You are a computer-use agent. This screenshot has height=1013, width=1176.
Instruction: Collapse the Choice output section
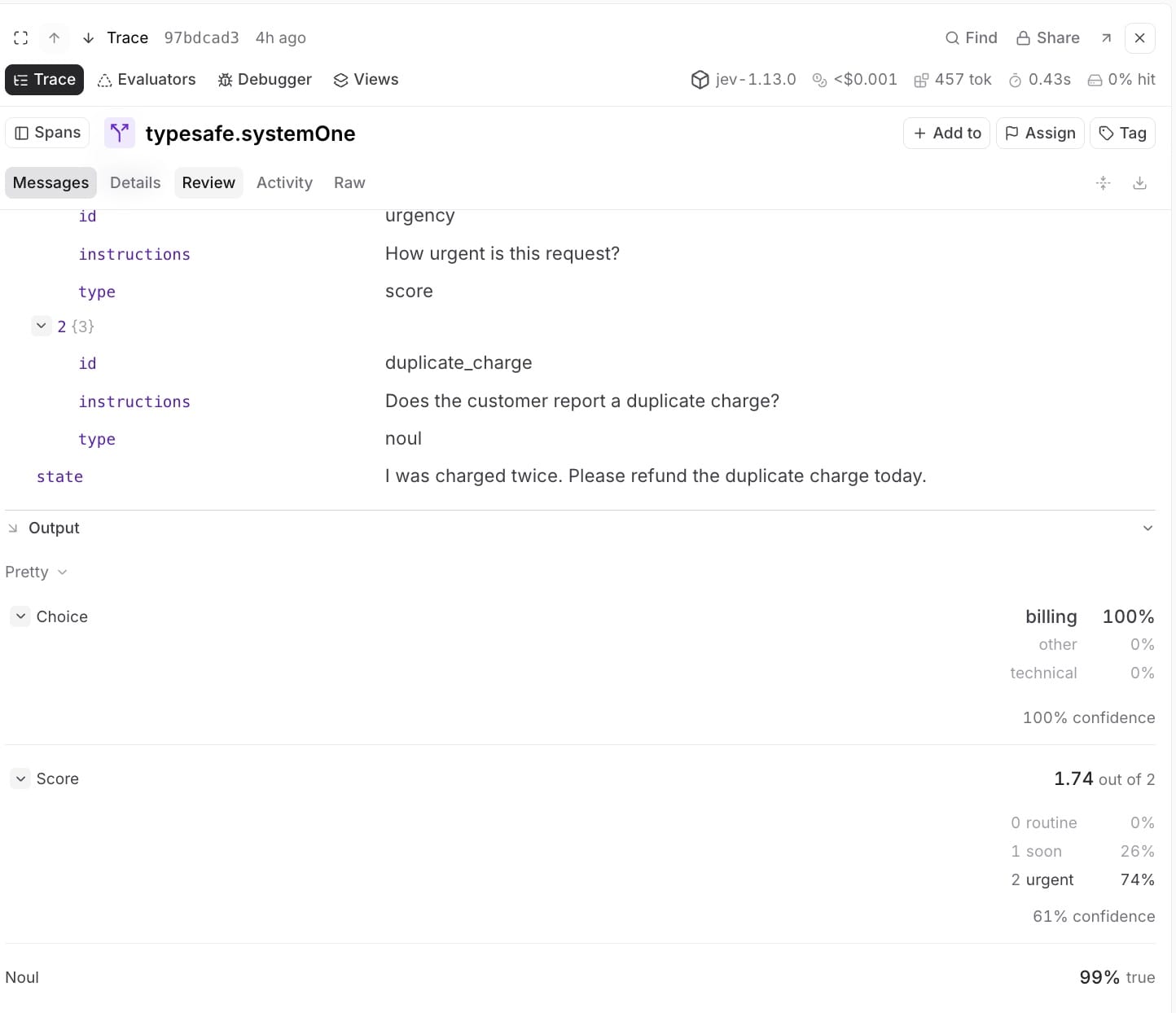20,616
